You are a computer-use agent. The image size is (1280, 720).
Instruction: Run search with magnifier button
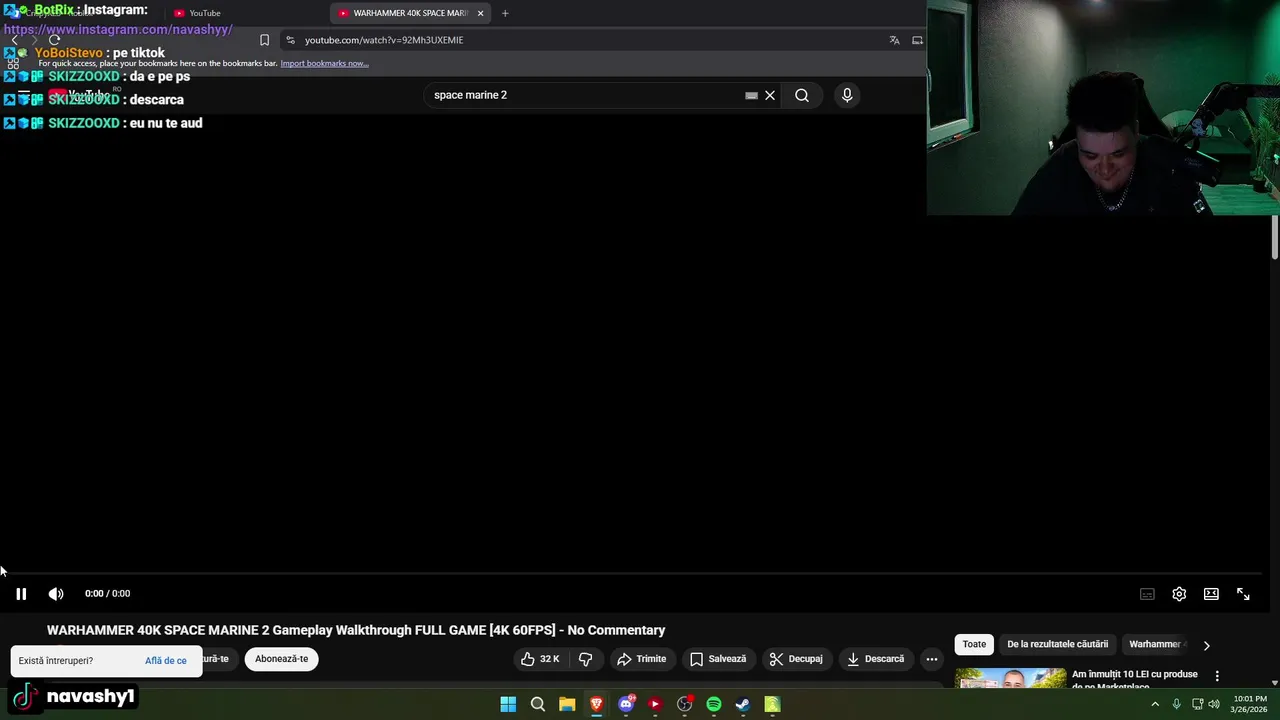point(802,95)
